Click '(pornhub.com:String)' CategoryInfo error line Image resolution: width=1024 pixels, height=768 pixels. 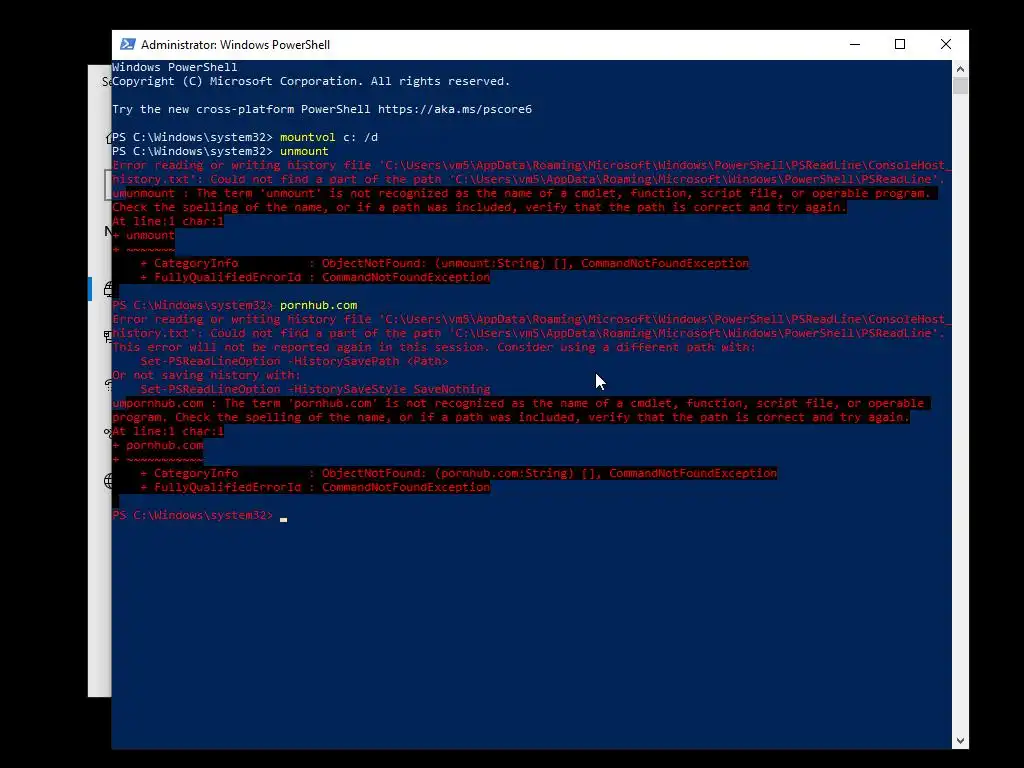458,473
